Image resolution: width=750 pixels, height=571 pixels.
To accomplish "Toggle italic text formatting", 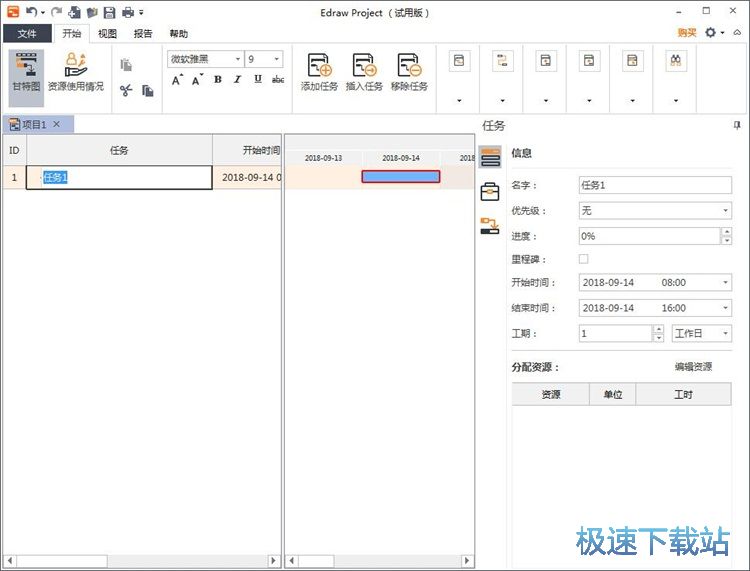I will tap(238, 80).
